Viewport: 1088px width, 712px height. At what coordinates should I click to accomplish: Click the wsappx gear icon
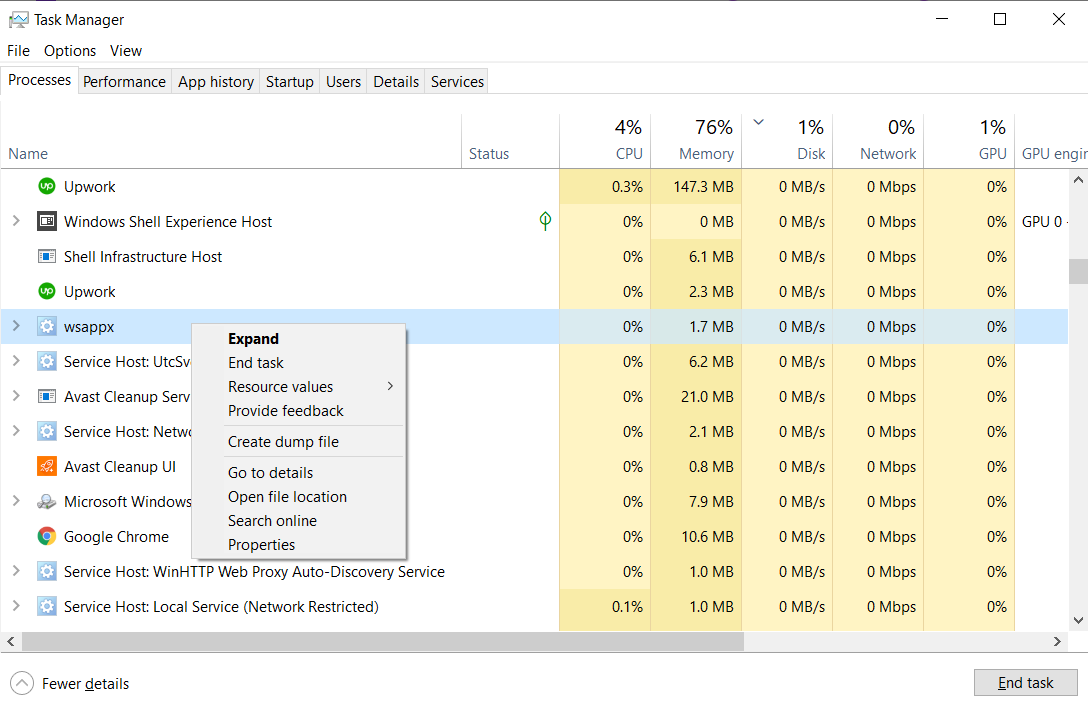pos(47,327)
